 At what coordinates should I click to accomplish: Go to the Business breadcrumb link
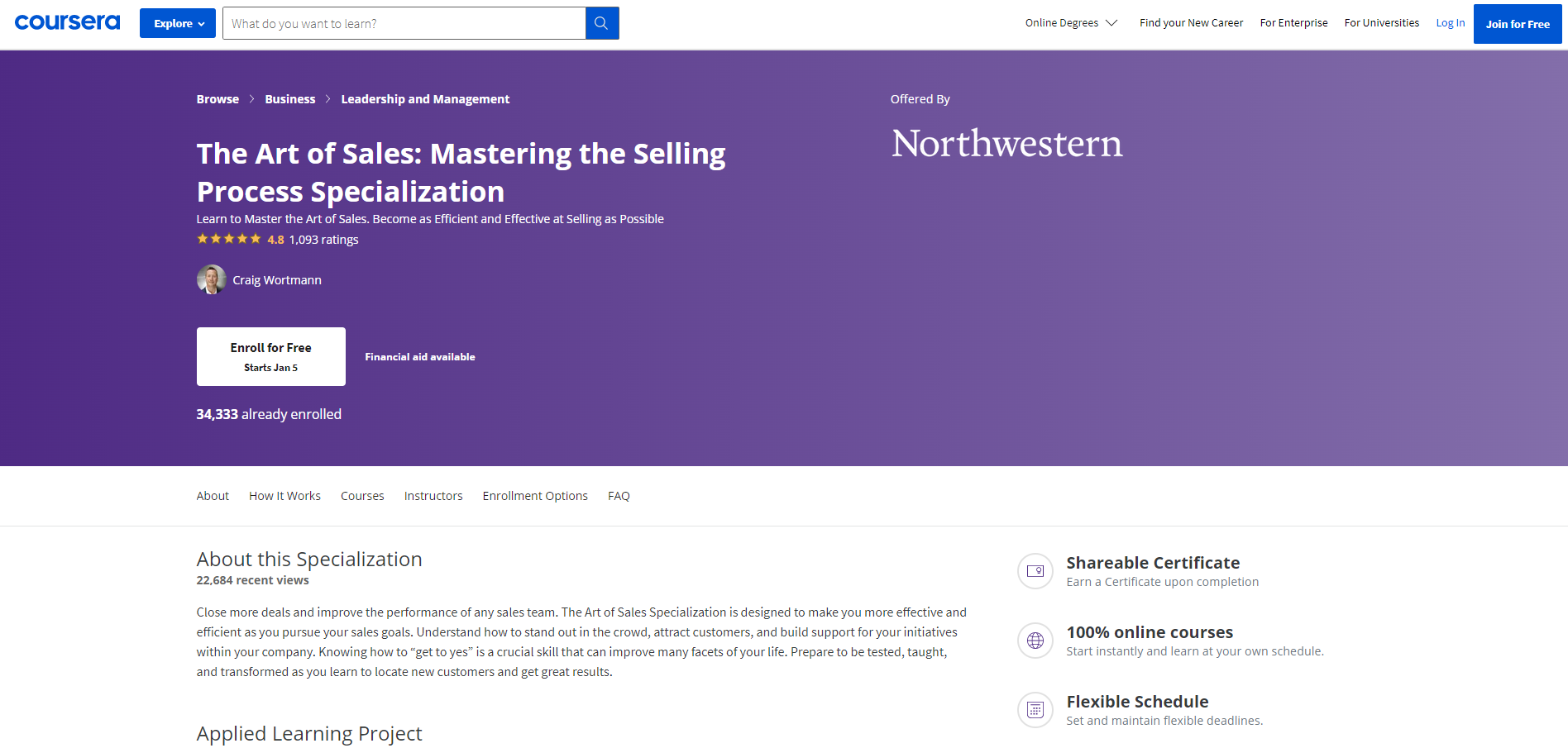click(289, 99)
